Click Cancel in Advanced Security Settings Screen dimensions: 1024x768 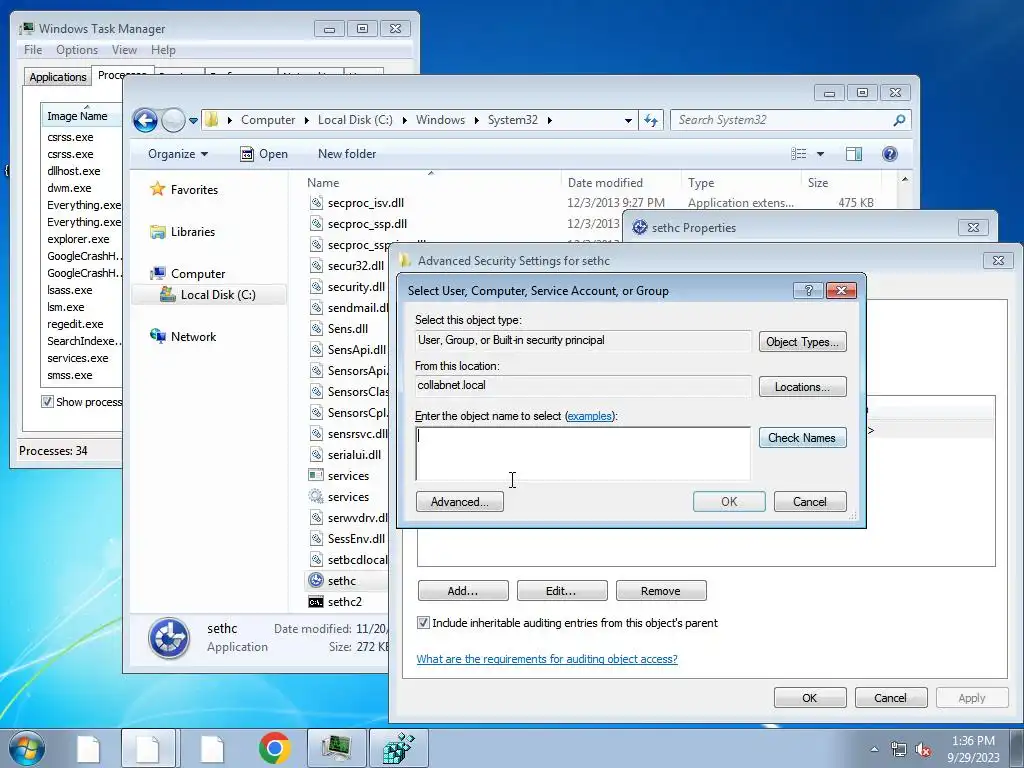pyautogui.click(x=891, y=697)
